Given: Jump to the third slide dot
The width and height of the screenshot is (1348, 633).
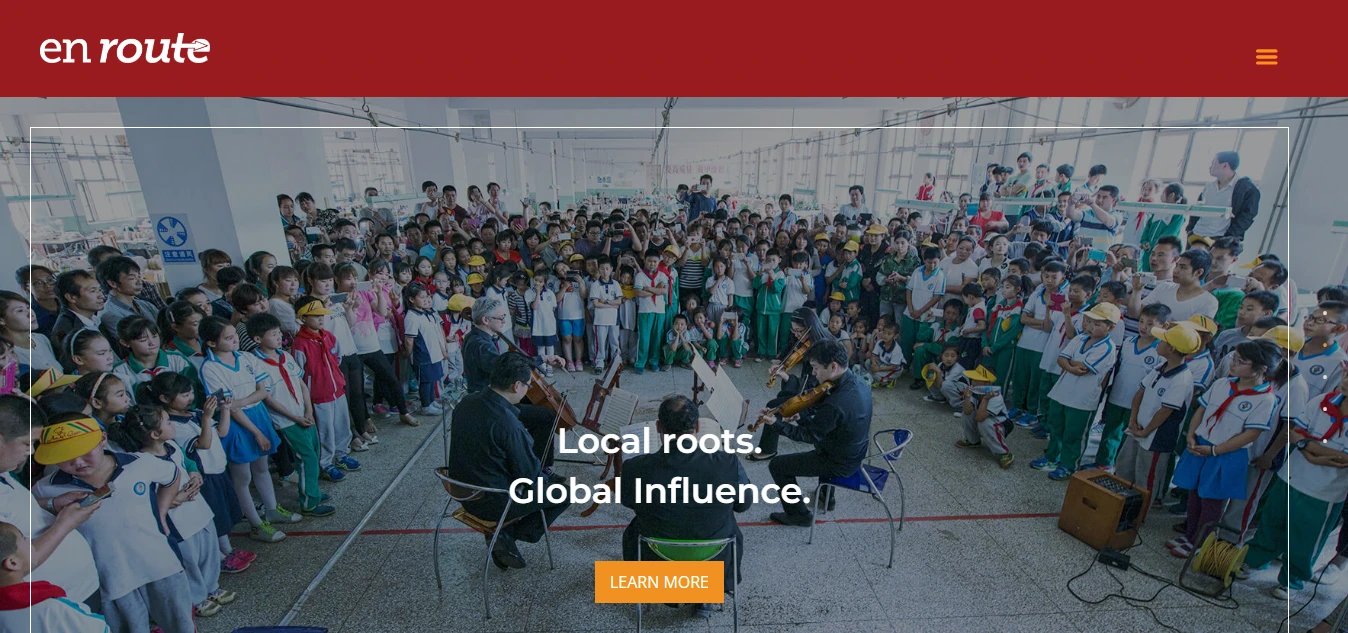Looking at the screenshot, I should click(x=1325, y=377).
